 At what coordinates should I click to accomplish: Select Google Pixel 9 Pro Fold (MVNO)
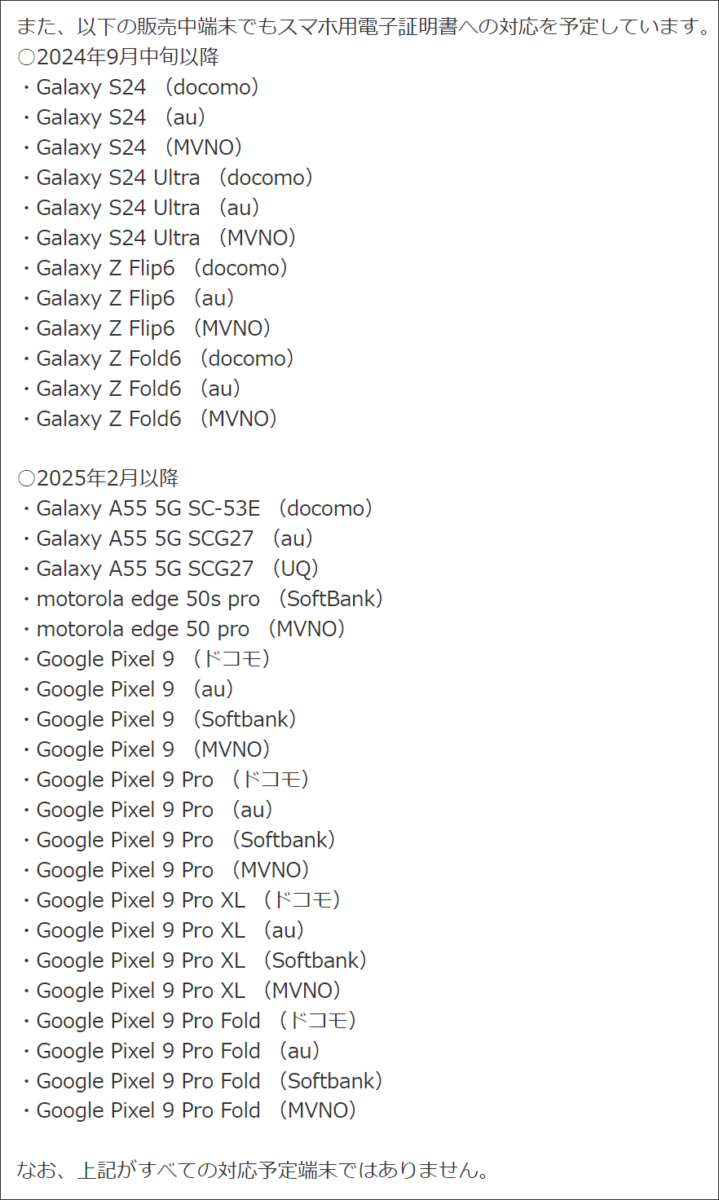[x=190, y=1110]
